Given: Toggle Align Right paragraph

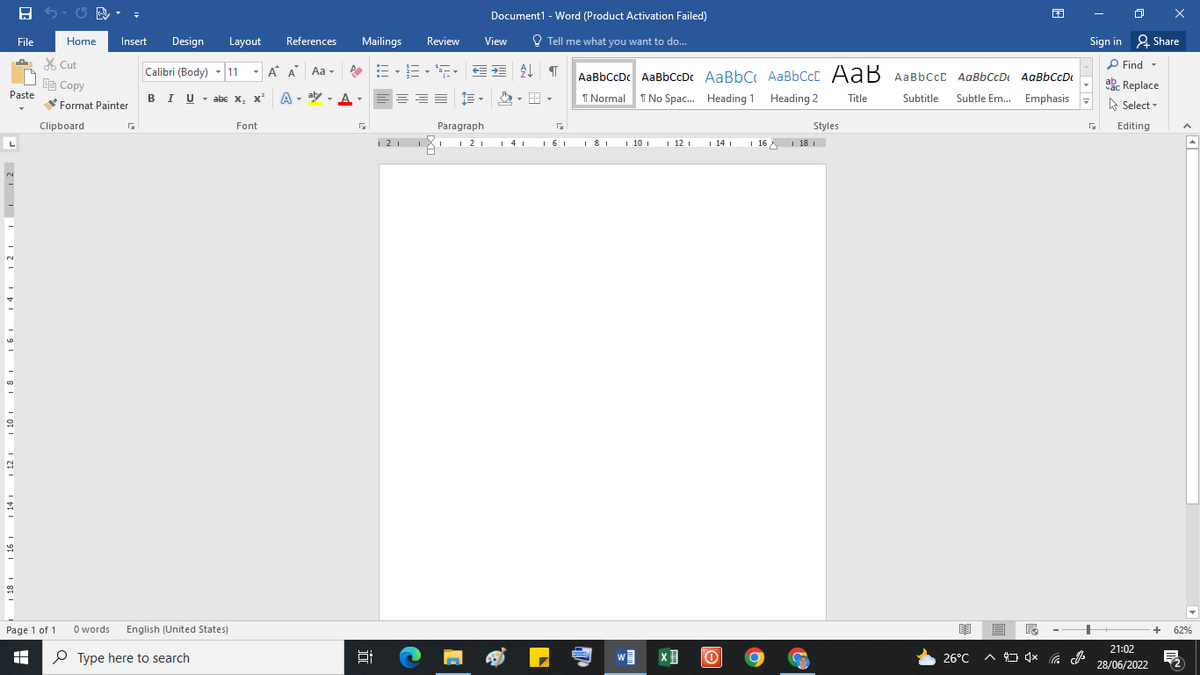Looking at the screenshot, I should click(x=421, y=99).
